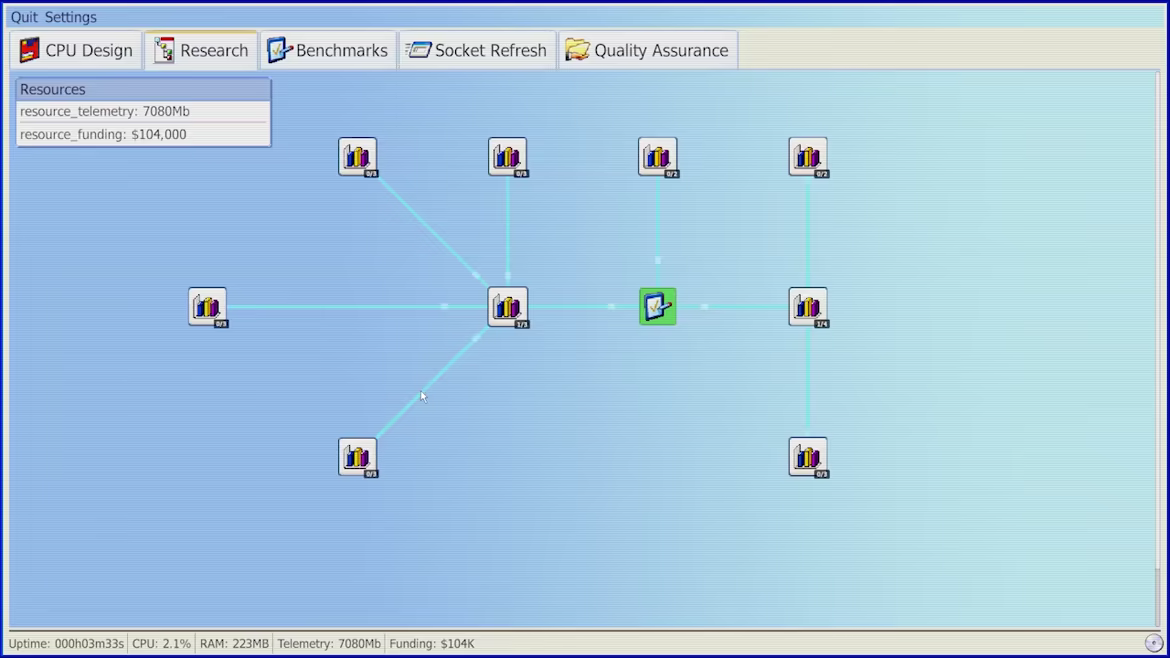Click the resource_telemetry: 7080Mb row
The height and width of the screenshot is (658, 1170).
coord(143,111)
